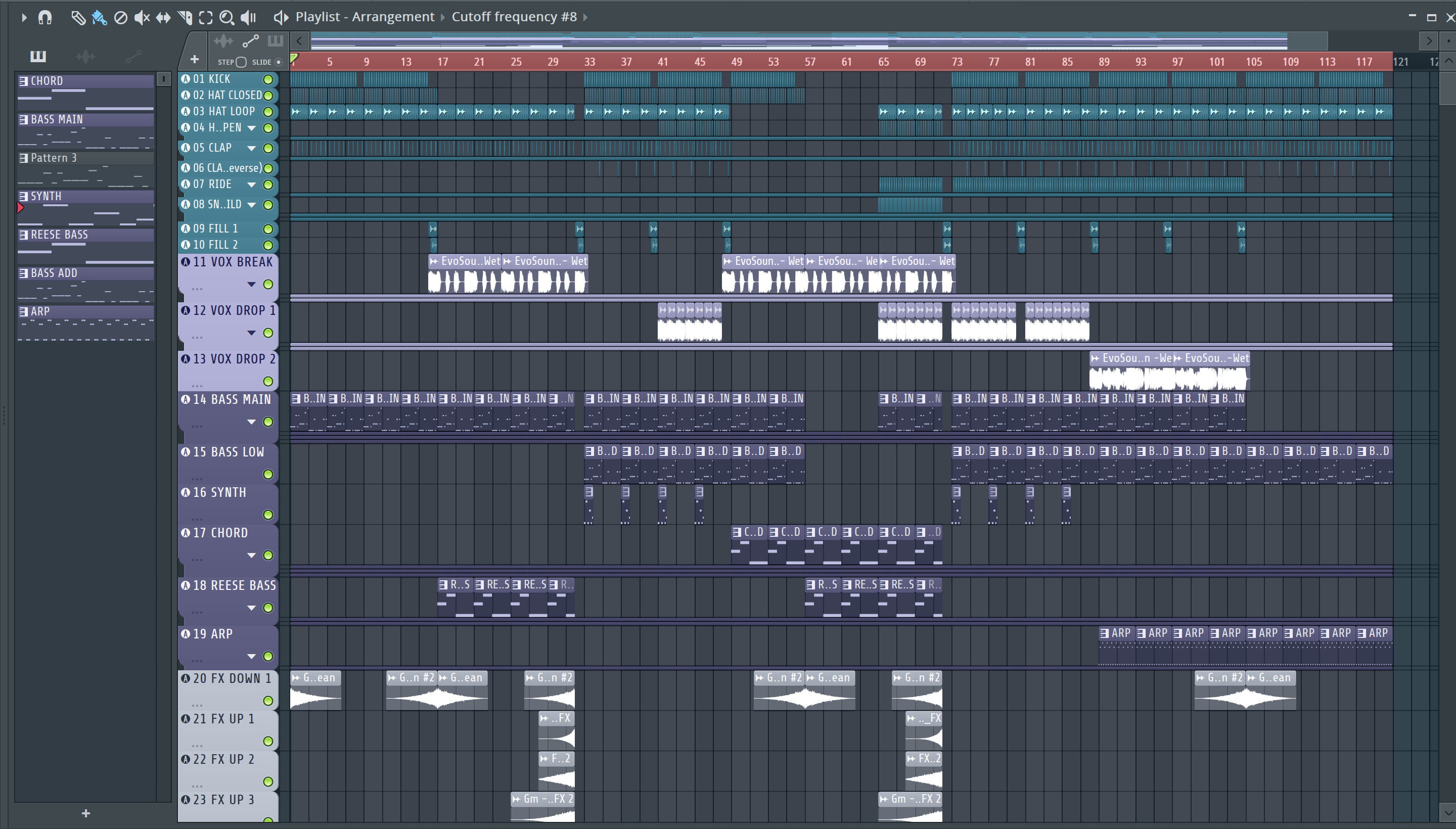Select the BASS MAIN pattern in picker

85,130
